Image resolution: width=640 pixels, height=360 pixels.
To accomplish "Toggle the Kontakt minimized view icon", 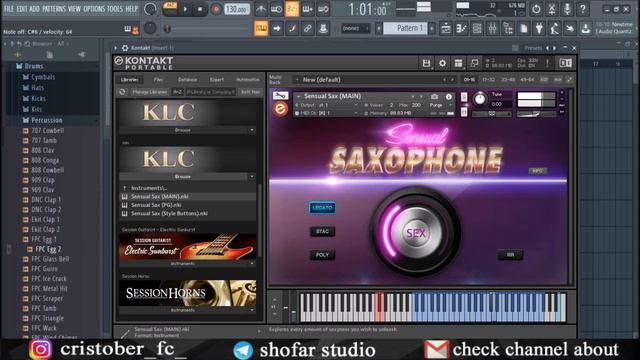I will [x=474, y=63].
